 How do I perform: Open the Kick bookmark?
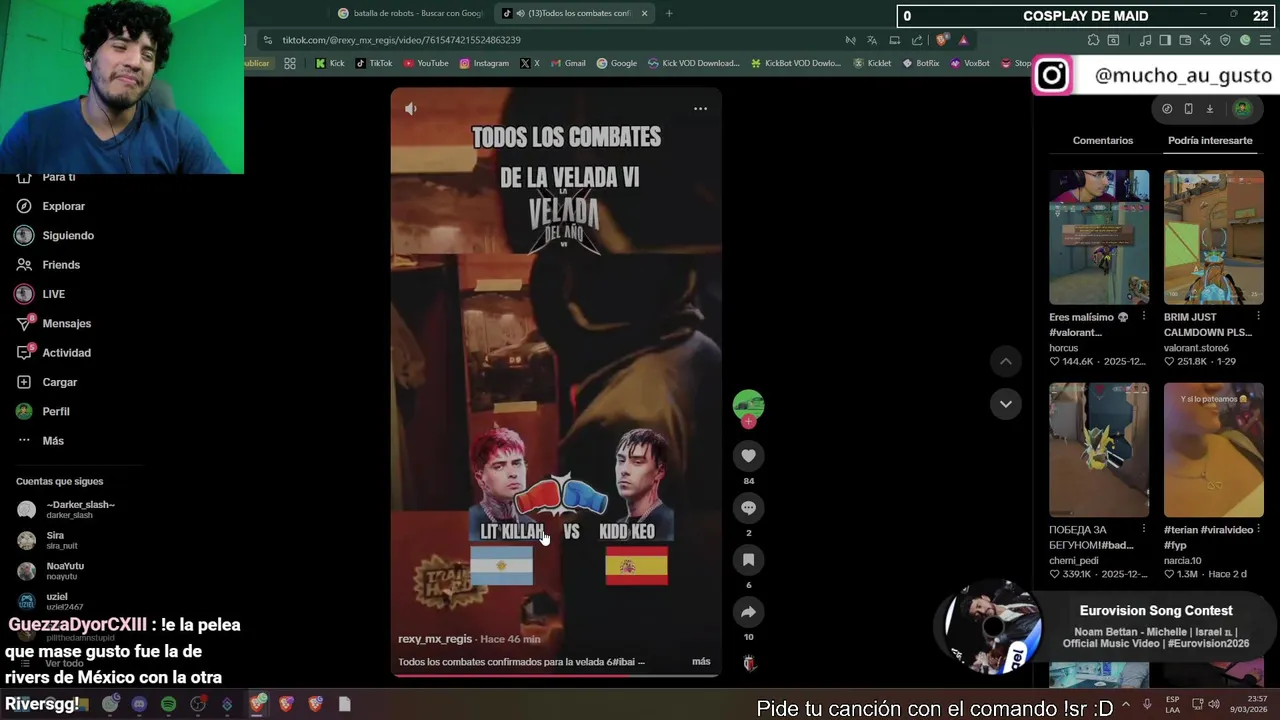click(x=330, y=63)
